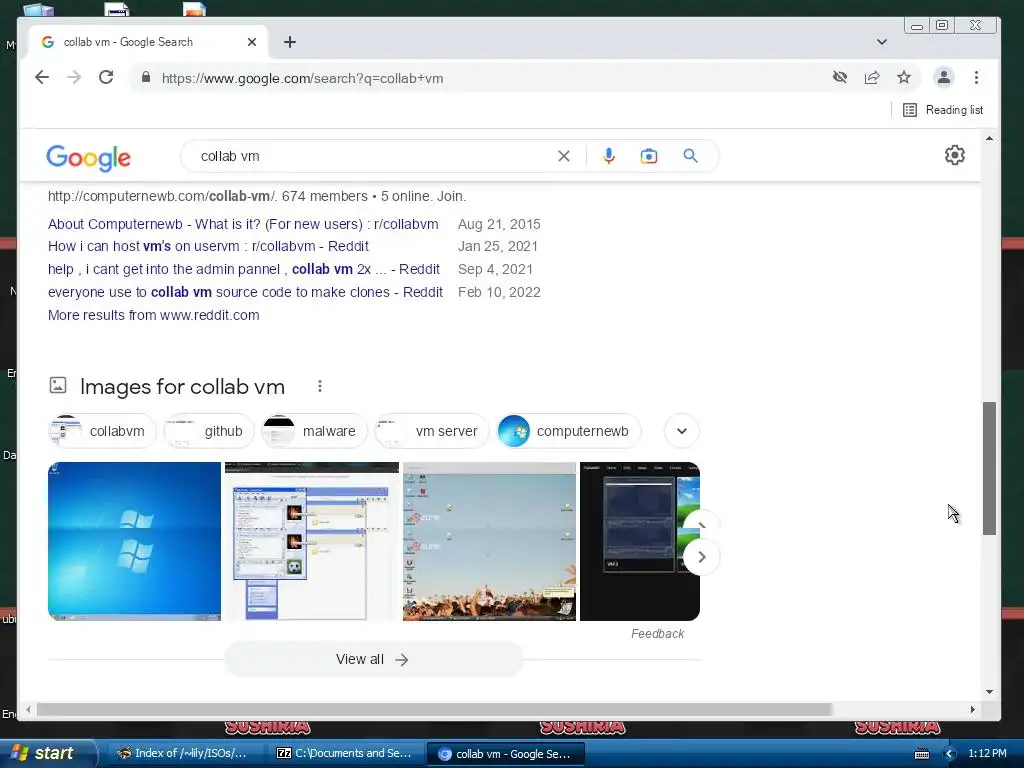Viewport: 1024px width, 768px height.
Task: Bookmark this page with the star icon
Action: pos(904,78)
